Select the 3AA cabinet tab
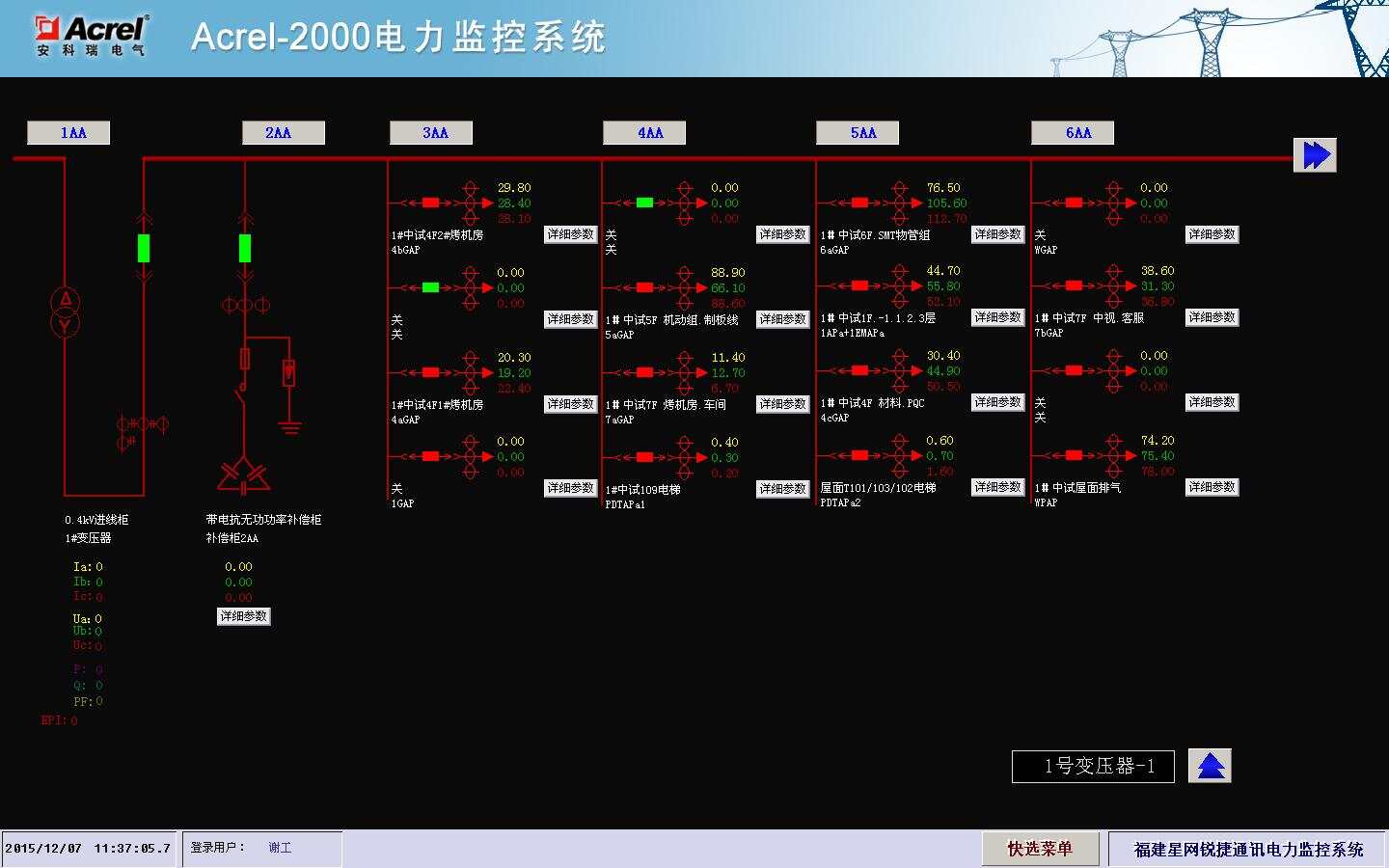The height and width of the screenshot is (868, 1389). point(431,133)
